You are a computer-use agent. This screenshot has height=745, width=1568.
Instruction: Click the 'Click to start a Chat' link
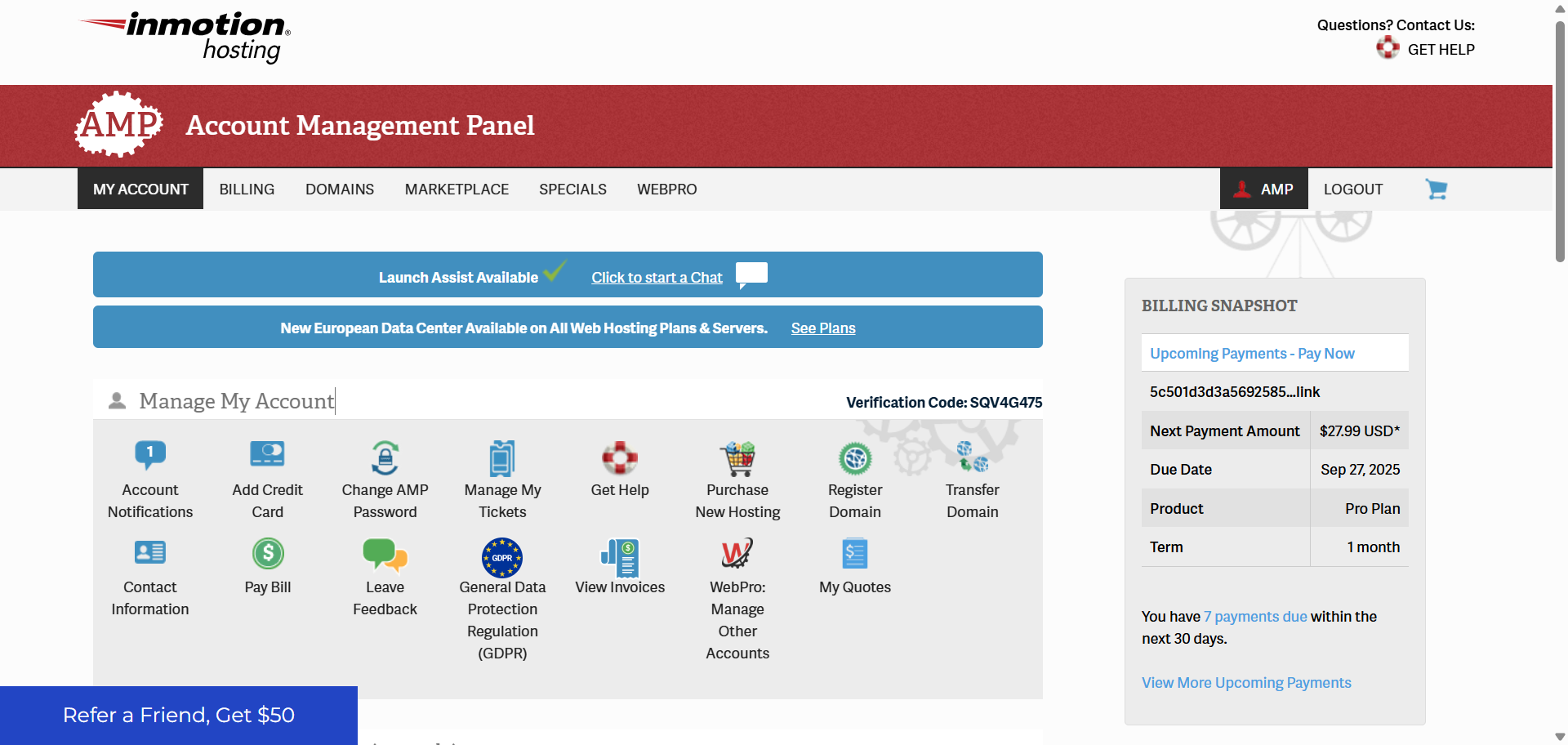(x=657, y=278)
